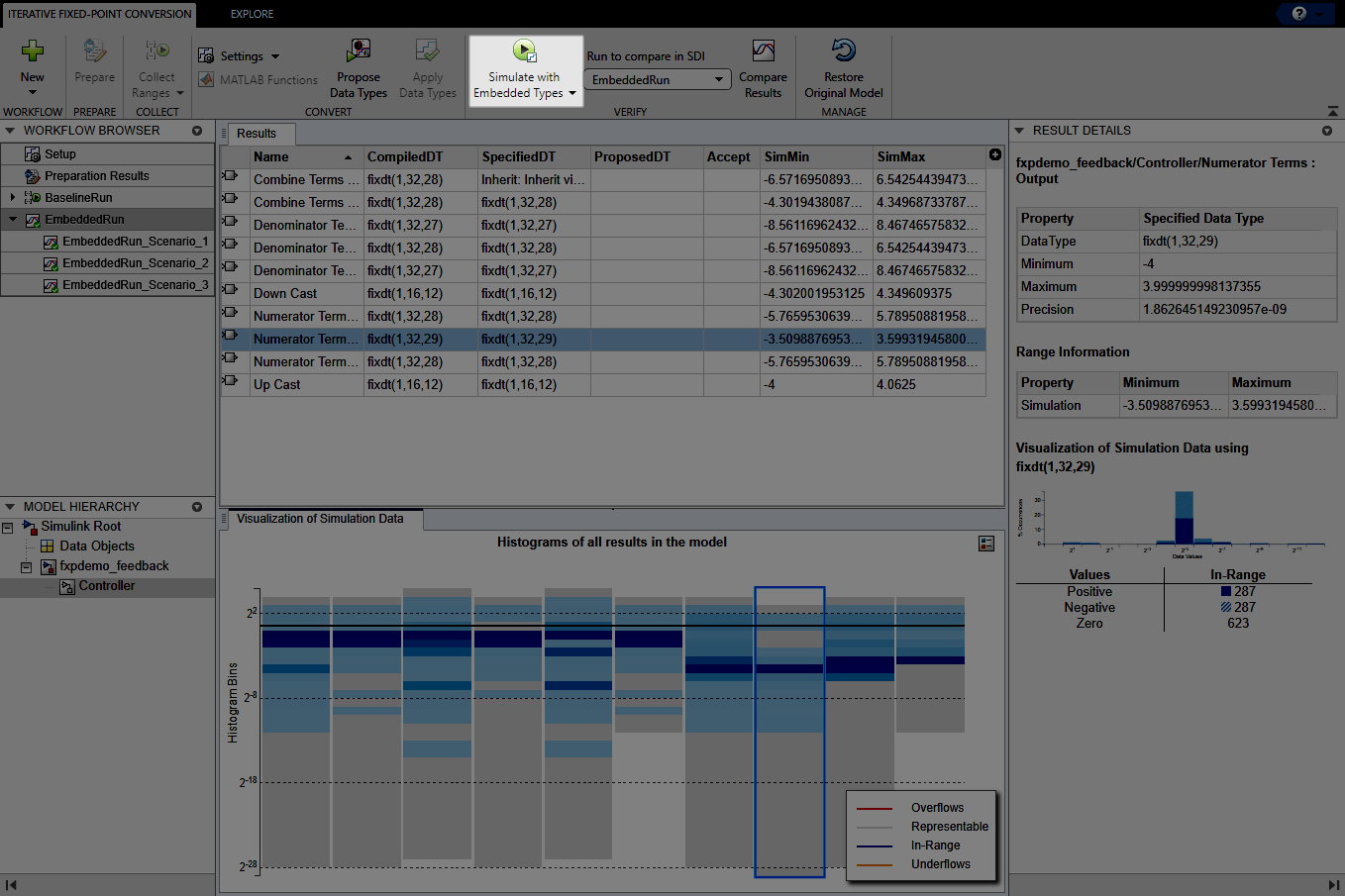Open the Settings dropdown
The width and height of the screenshot is (1345, 896).
245,55
